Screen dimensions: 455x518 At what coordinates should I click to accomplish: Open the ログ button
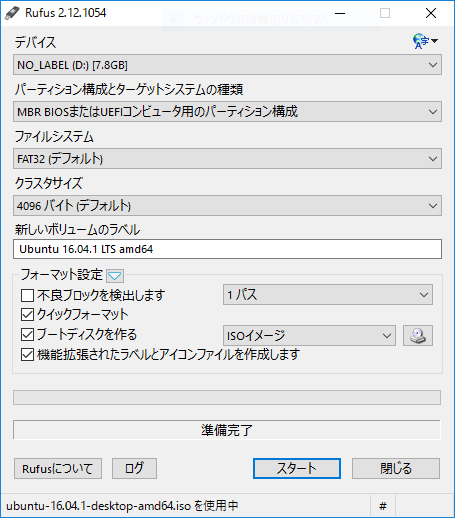click(134, 469)
